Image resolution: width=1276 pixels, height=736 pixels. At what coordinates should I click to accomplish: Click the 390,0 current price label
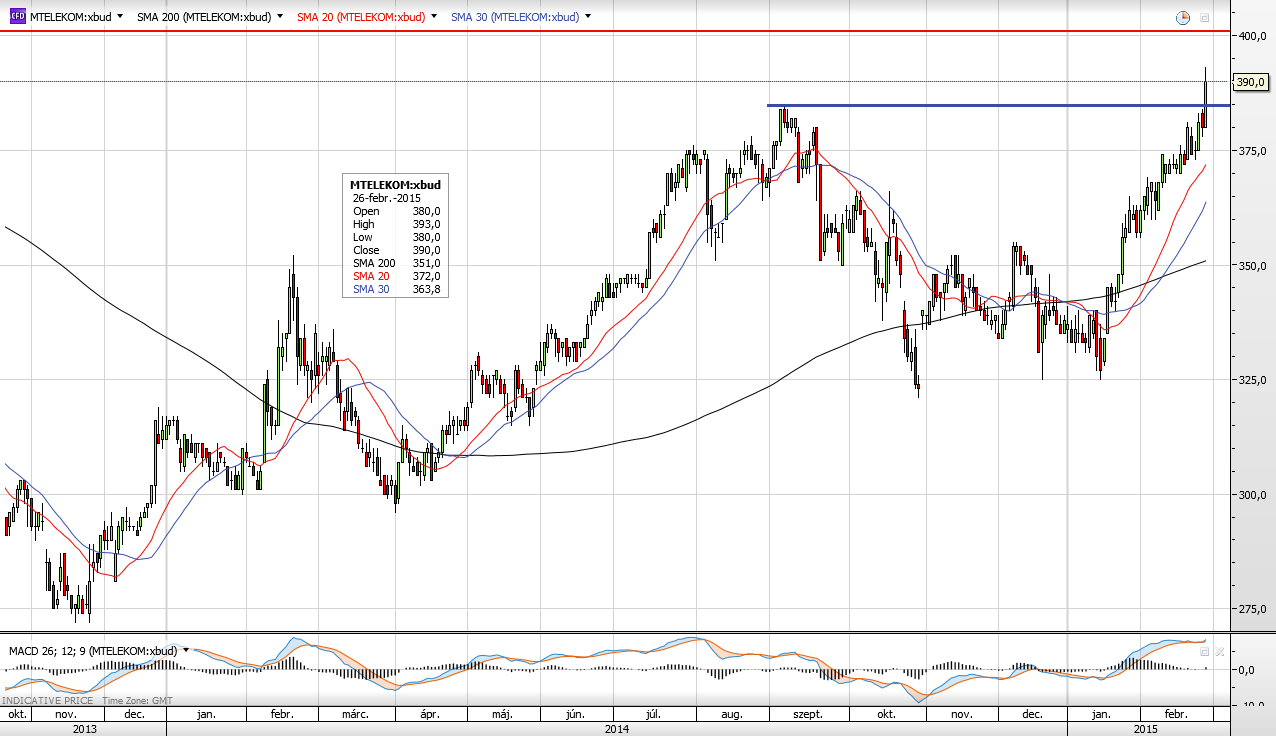click(1252, 81)
